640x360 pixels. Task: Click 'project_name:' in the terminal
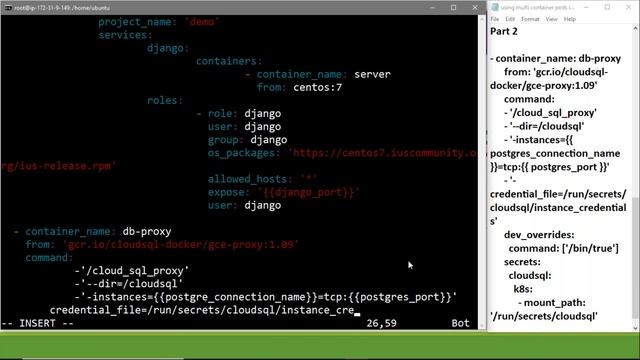[x=137, y=22]
